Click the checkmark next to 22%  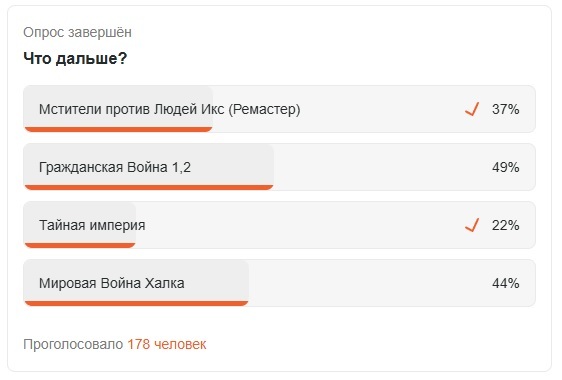click(x=472, y=225)
